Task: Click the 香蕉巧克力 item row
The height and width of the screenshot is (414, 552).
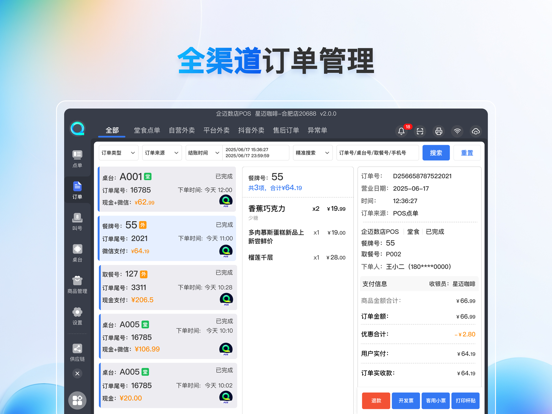Action: pyautogui.click(x=297, y=212)
